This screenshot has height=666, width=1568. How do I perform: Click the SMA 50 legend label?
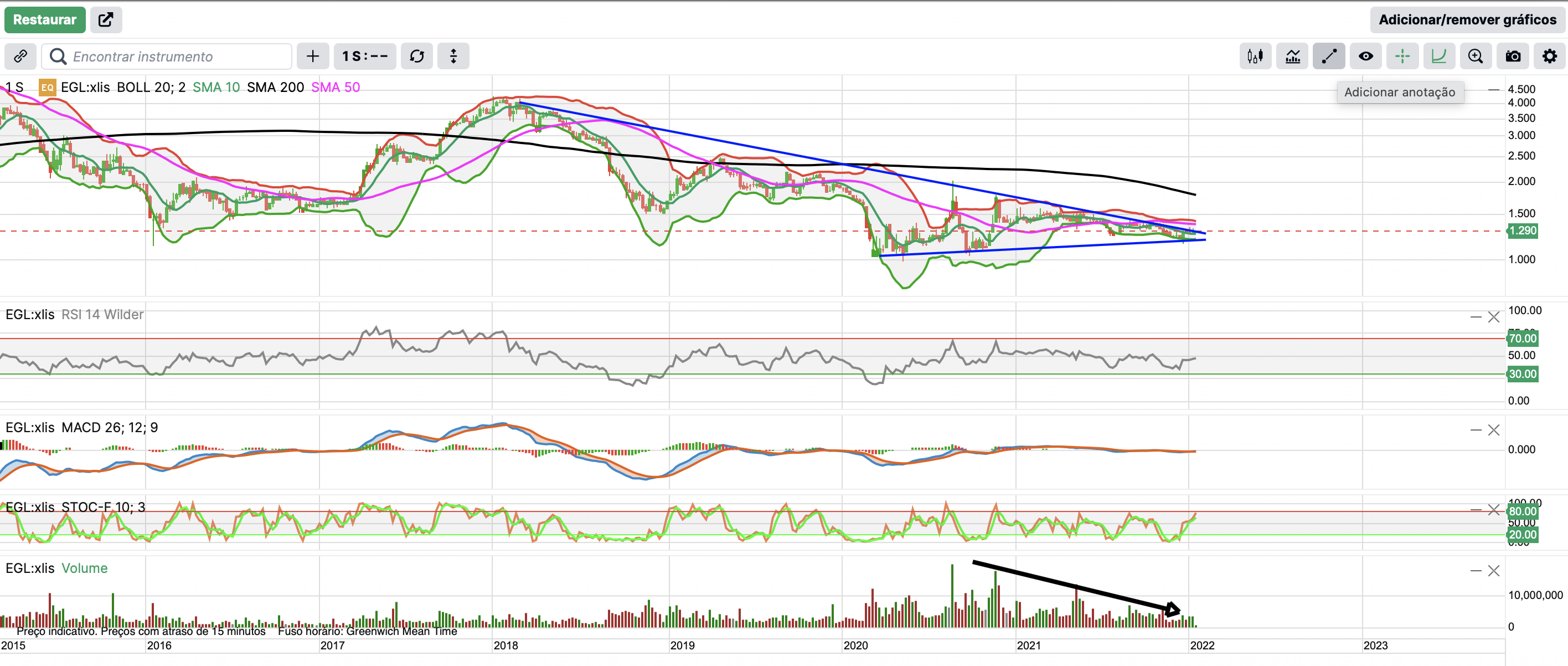336,87
